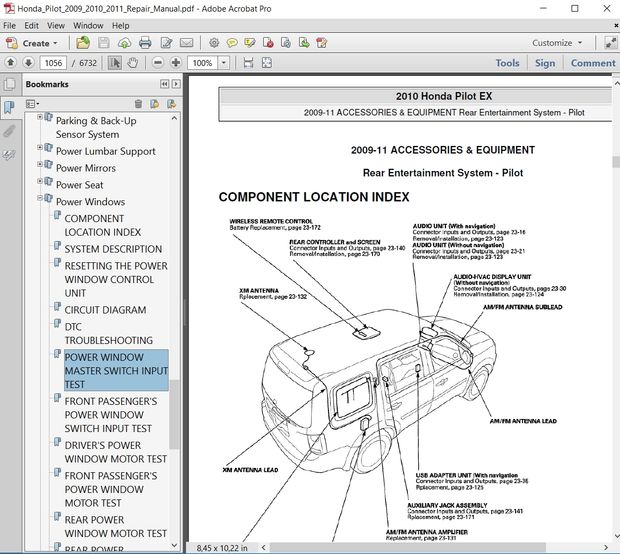Screen dimensions: 620x554
Task: Open the bookmarks options menu dropdown
Action: 32,104
